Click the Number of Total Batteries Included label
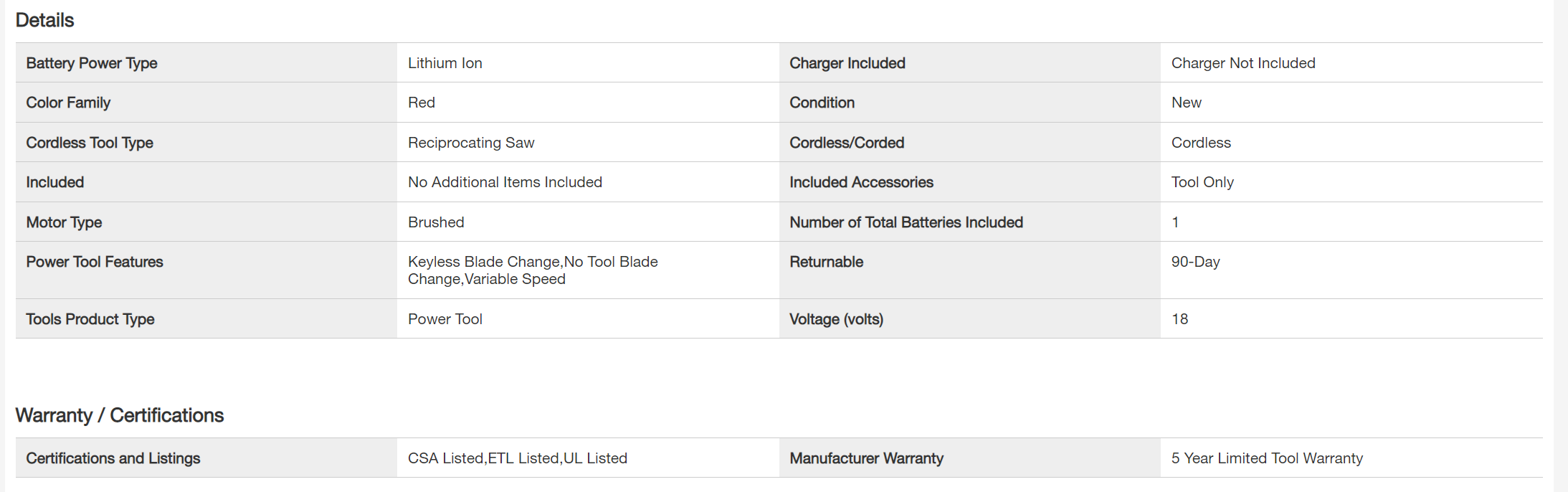1568x492 pixels. click(x=906, y=222)
